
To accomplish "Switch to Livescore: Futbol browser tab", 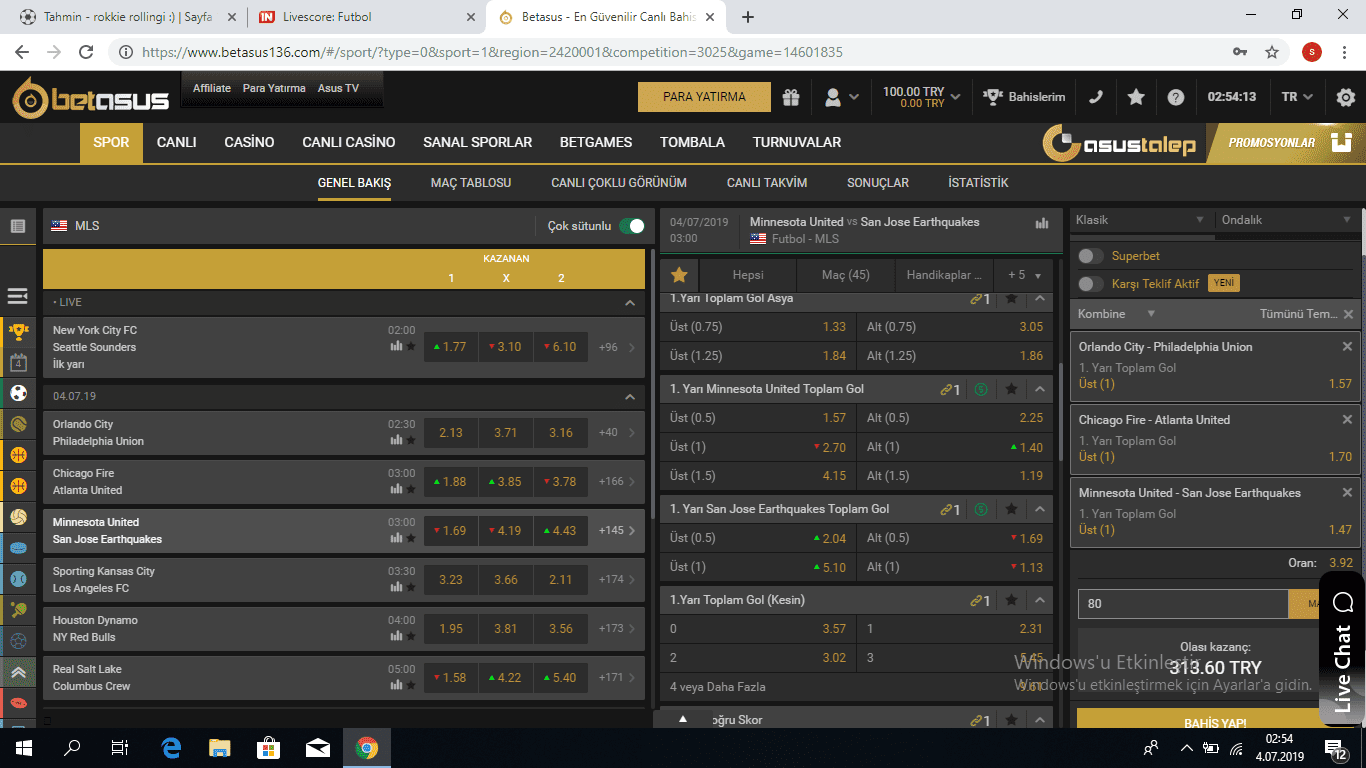I will pyautogui.click(x=366, y=17).
